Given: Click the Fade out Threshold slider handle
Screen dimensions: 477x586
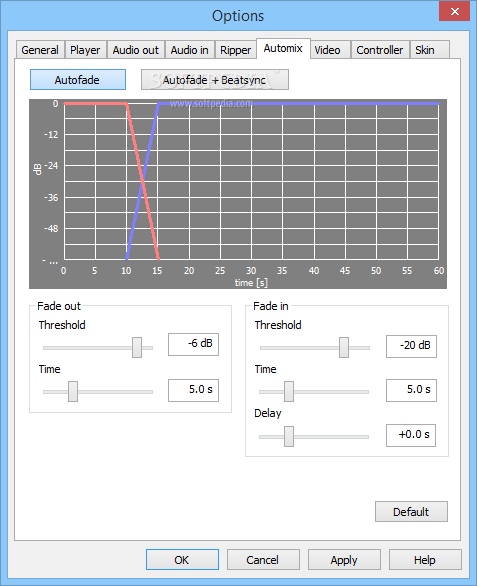Looking at the screenshot, I should 137,347.
